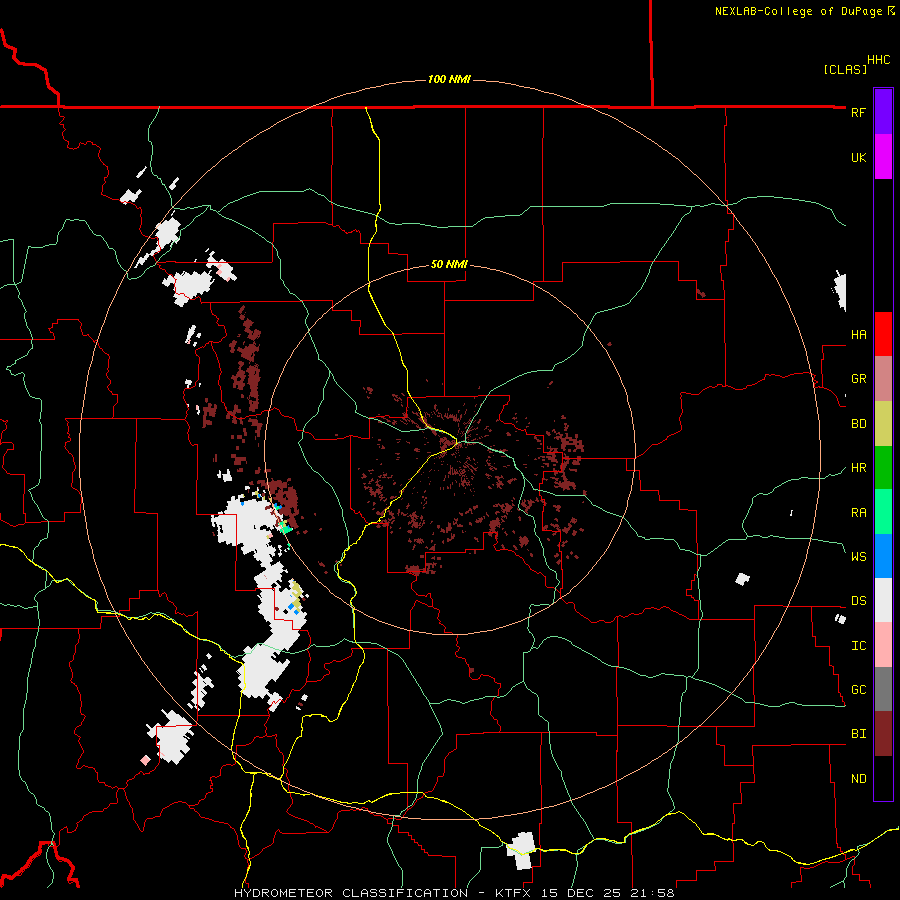Click the HYDROMETEOR CLASSIFICATION title text
The width and height of the screenshot is (900, 900).
coord(351,893)
